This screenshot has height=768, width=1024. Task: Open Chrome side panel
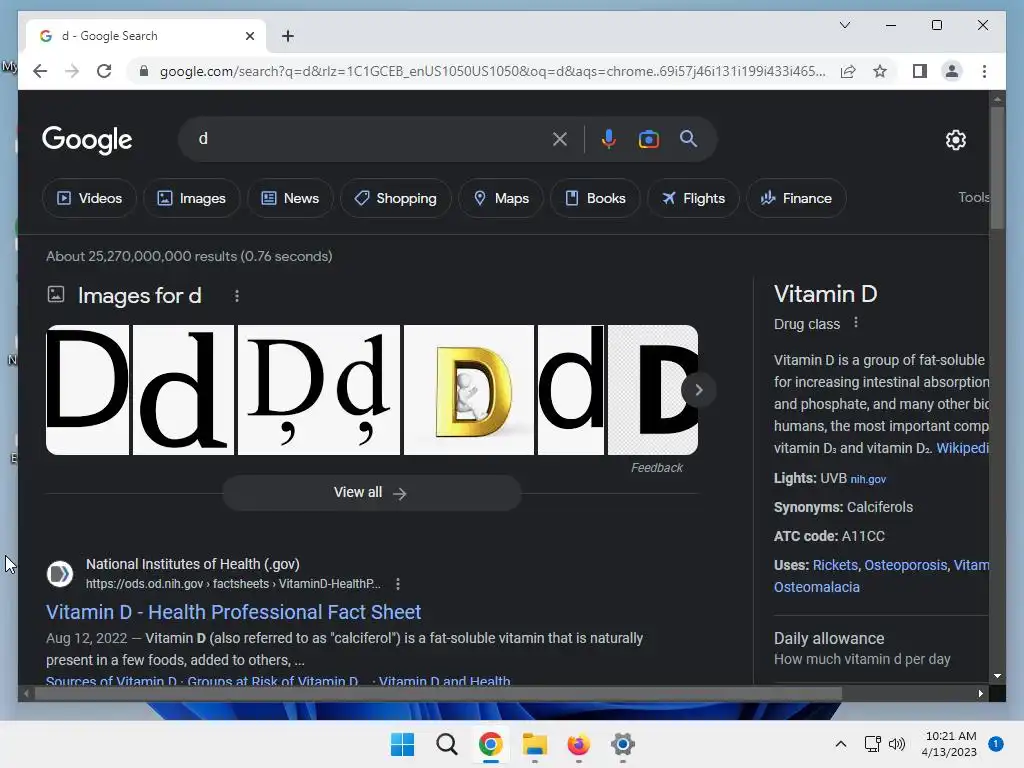pyautogui.click(x=920, y=71)
